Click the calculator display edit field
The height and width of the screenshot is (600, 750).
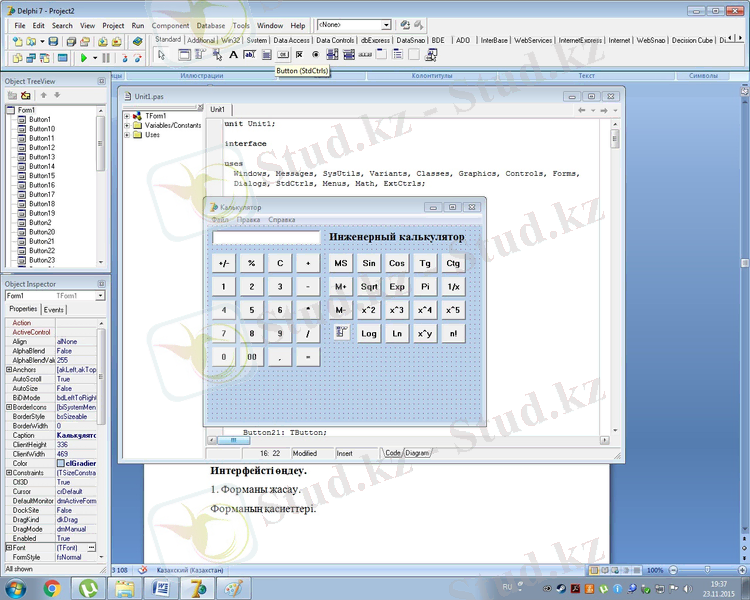coord(266,237)
